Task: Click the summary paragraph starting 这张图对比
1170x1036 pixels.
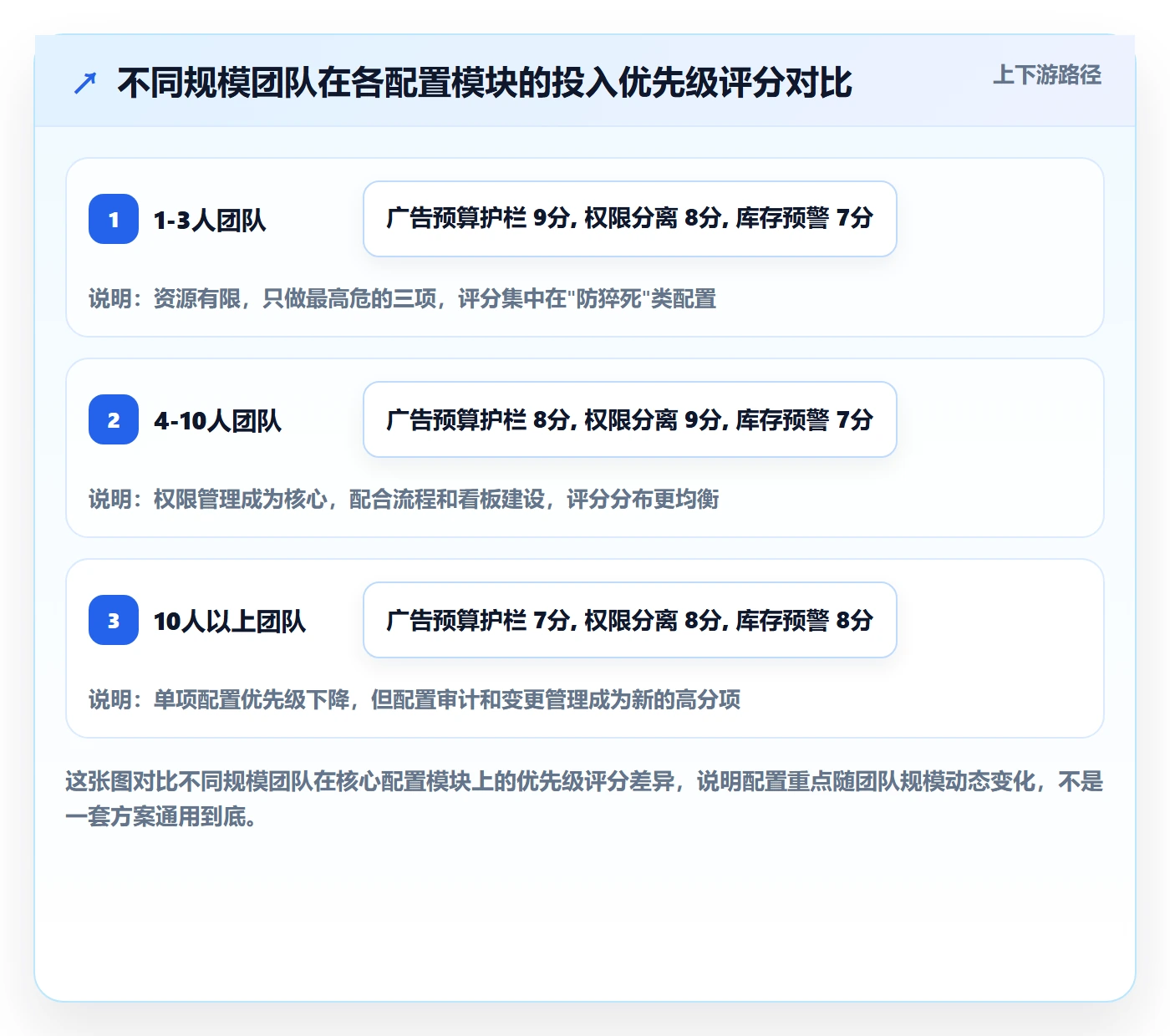Action: pyautogui.click(x=584, y=799)
